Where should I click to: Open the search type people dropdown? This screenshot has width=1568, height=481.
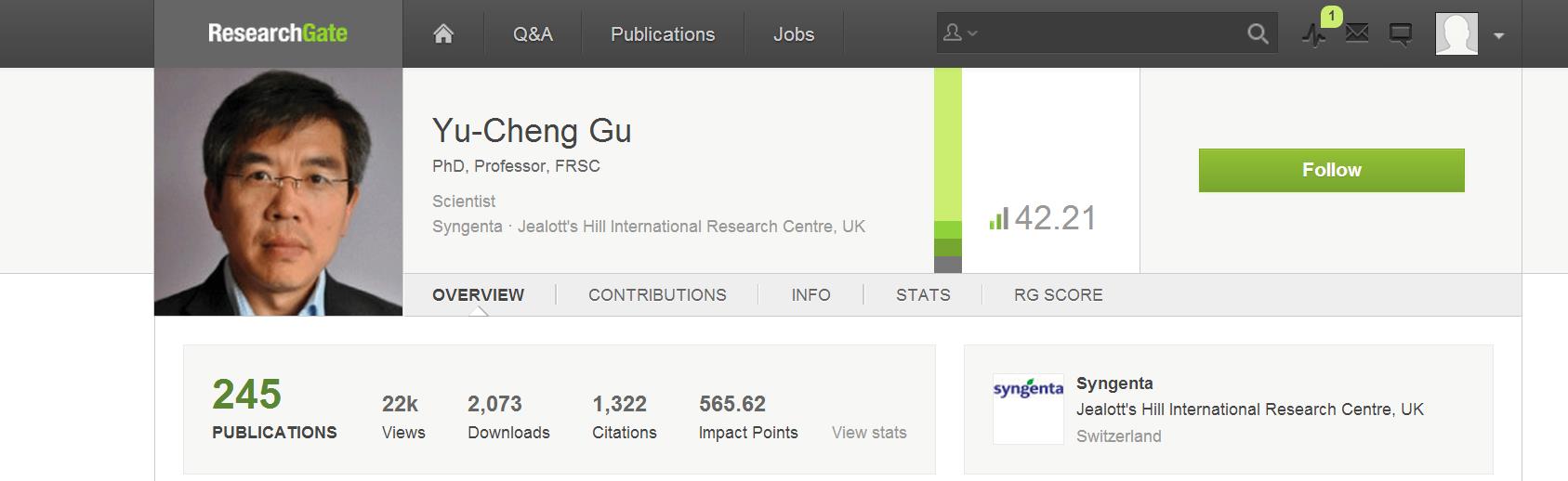[960, 33]
